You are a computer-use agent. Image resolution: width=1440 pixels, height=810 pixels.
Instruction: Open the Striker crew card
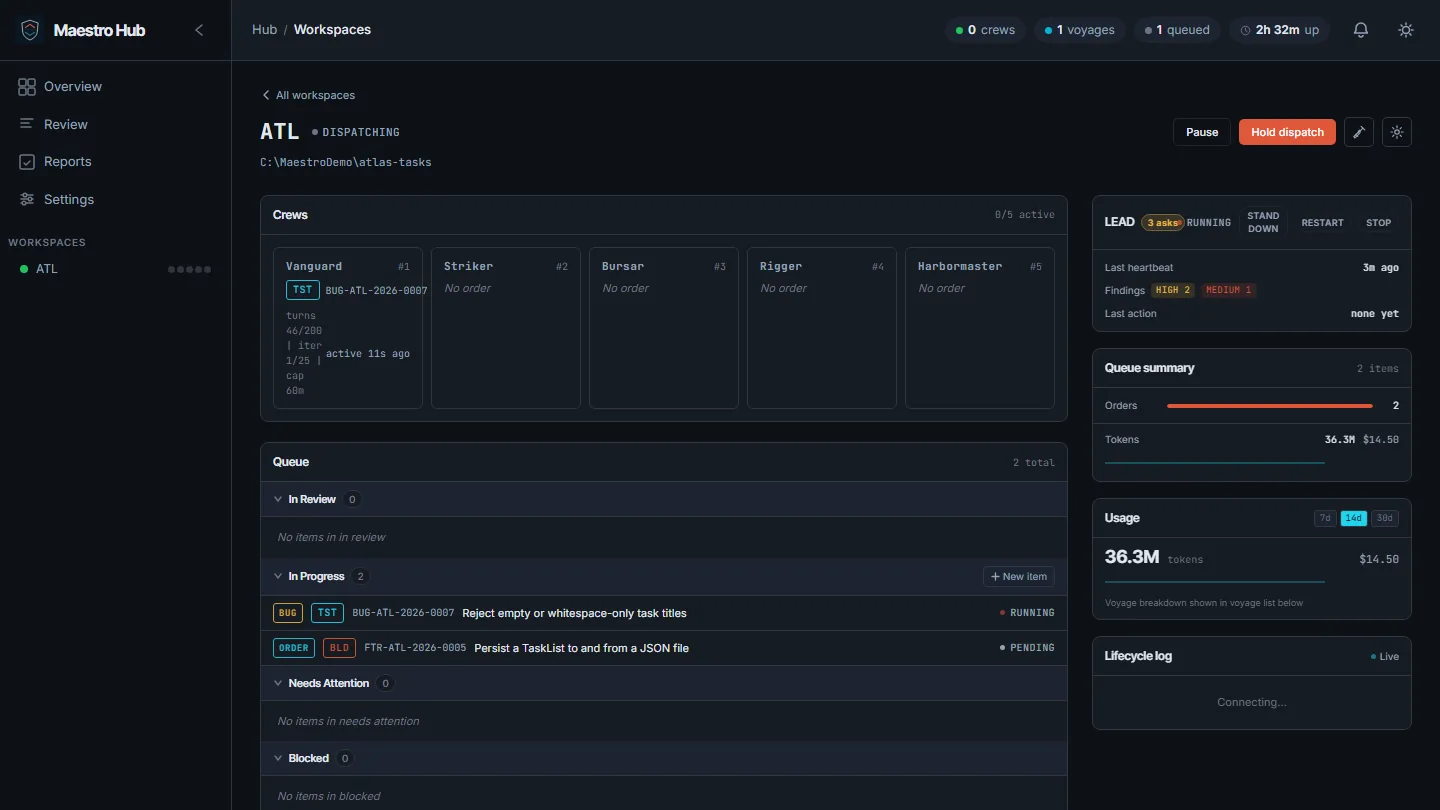506,328
